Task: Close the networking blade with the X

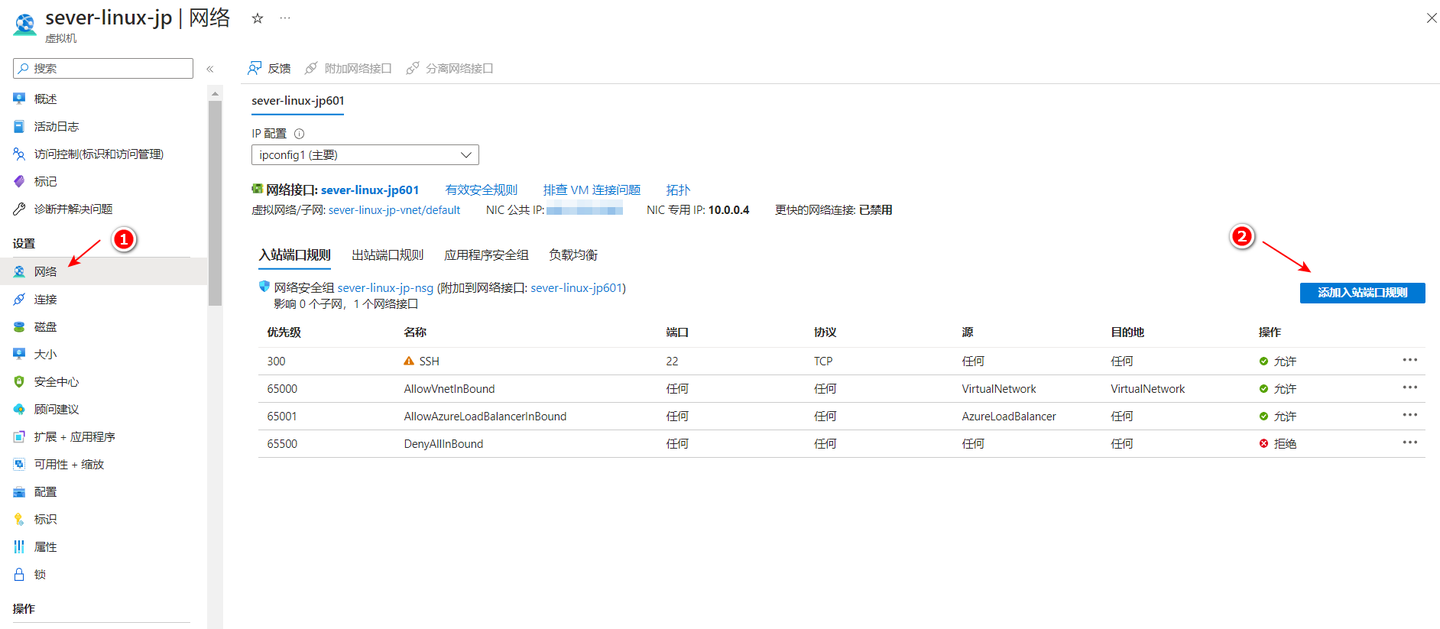Action: (x=1430, y=18)
